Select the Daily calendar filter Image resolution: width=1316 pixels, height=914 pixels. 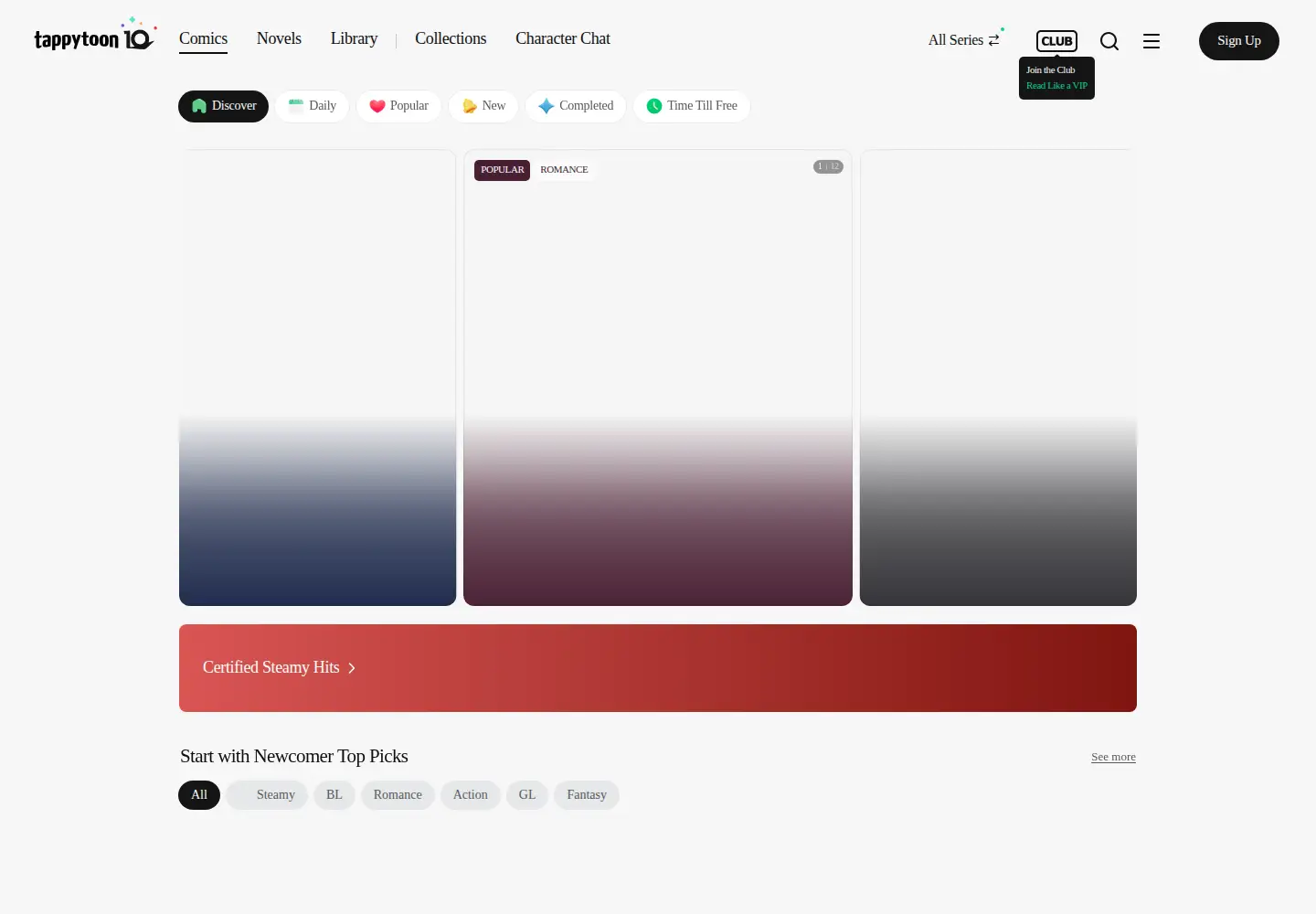click(313, 106)
